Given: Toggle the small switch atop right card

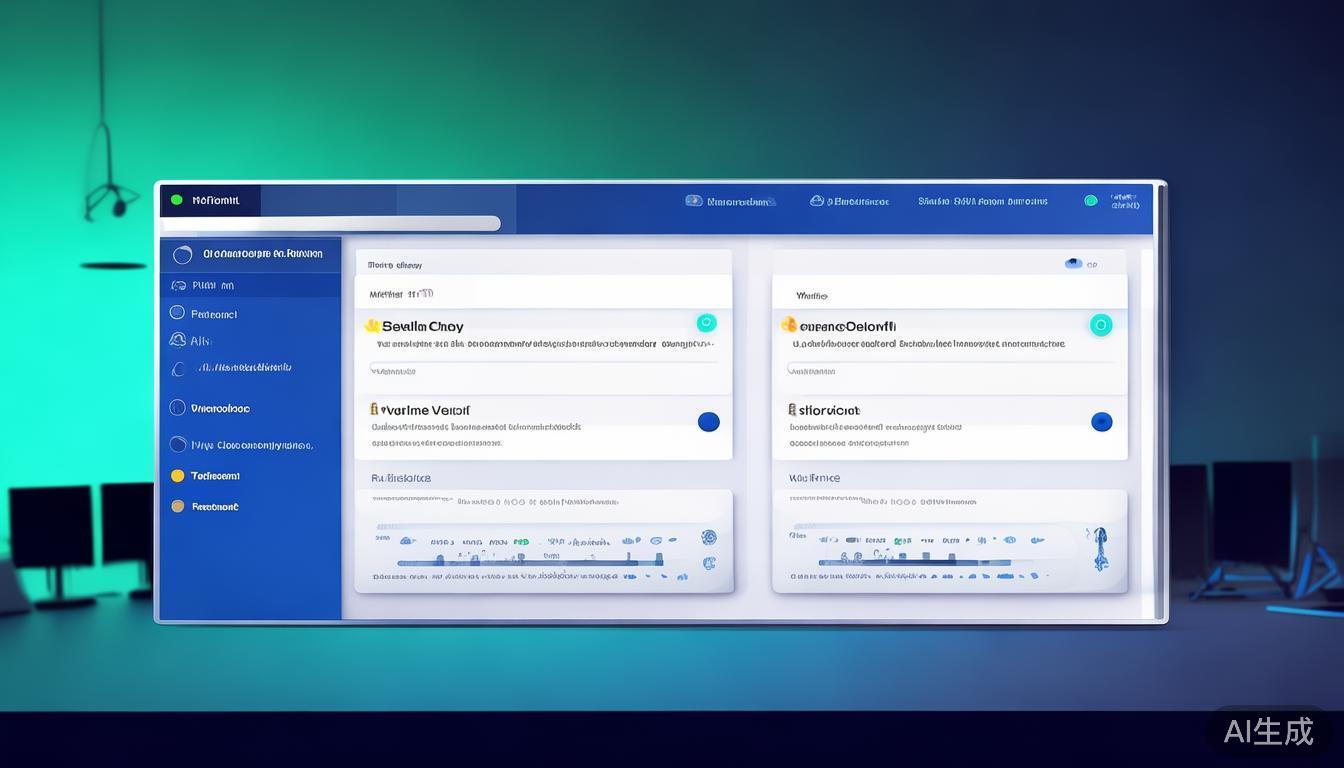Looking at the screenshot, I should coord(1073,264).
